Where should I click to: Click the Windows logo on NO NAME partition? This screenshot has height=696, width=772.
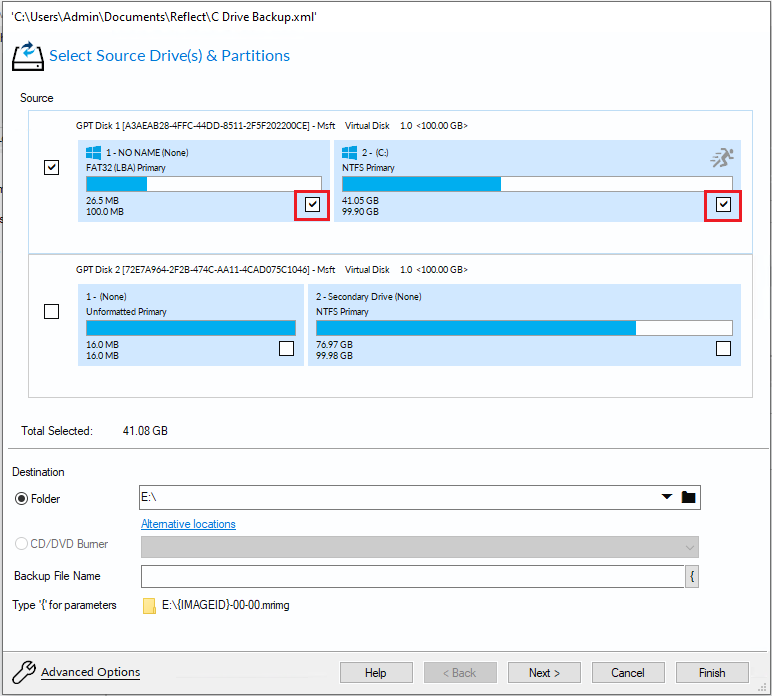click(x=95, y=153)
